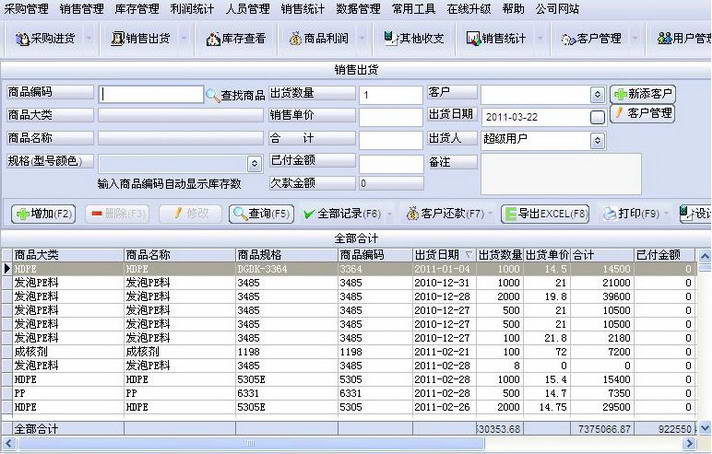Open the 常用工具 menu
712x454 pixels.
(x=414, y=9)
